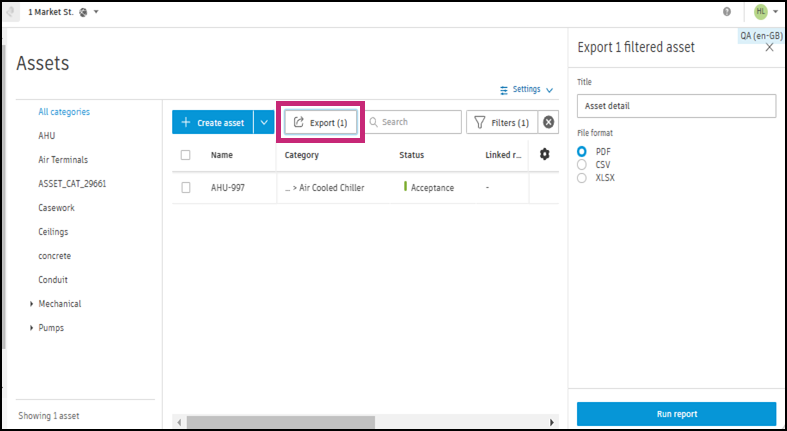The height and width of the screenshot is (431, 787).
Task: Click the Create asset button
Action: tap(213, 122)
